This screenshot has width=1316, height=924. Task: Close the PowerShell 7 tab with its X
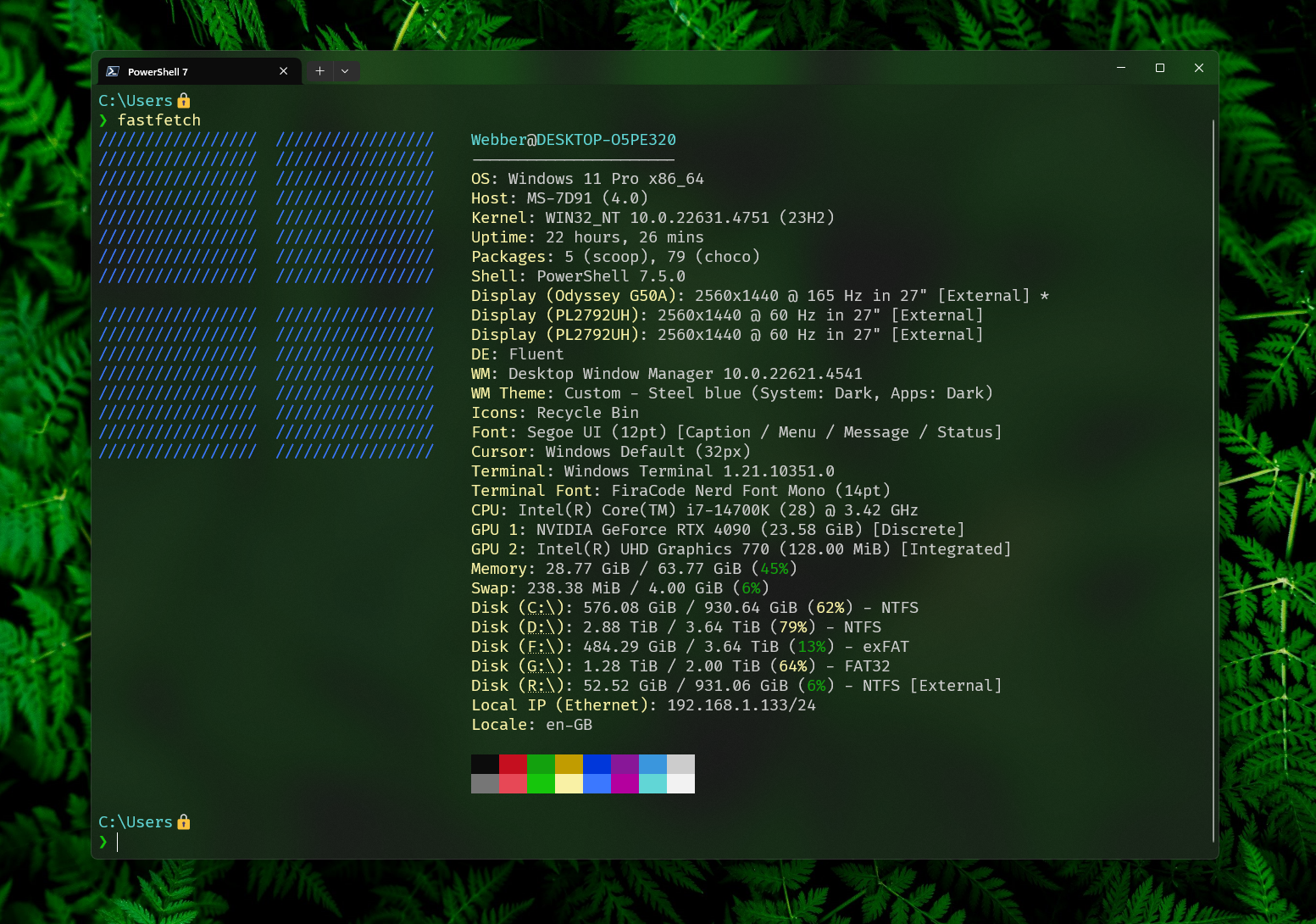pos(284,71)
